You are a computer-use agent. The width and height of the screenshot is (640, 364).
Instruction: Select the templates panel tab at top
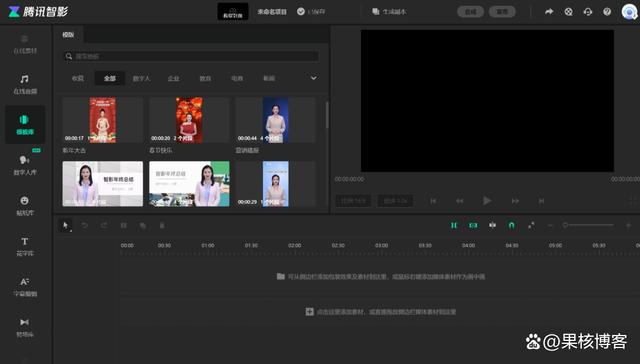[x=68, y=35]
